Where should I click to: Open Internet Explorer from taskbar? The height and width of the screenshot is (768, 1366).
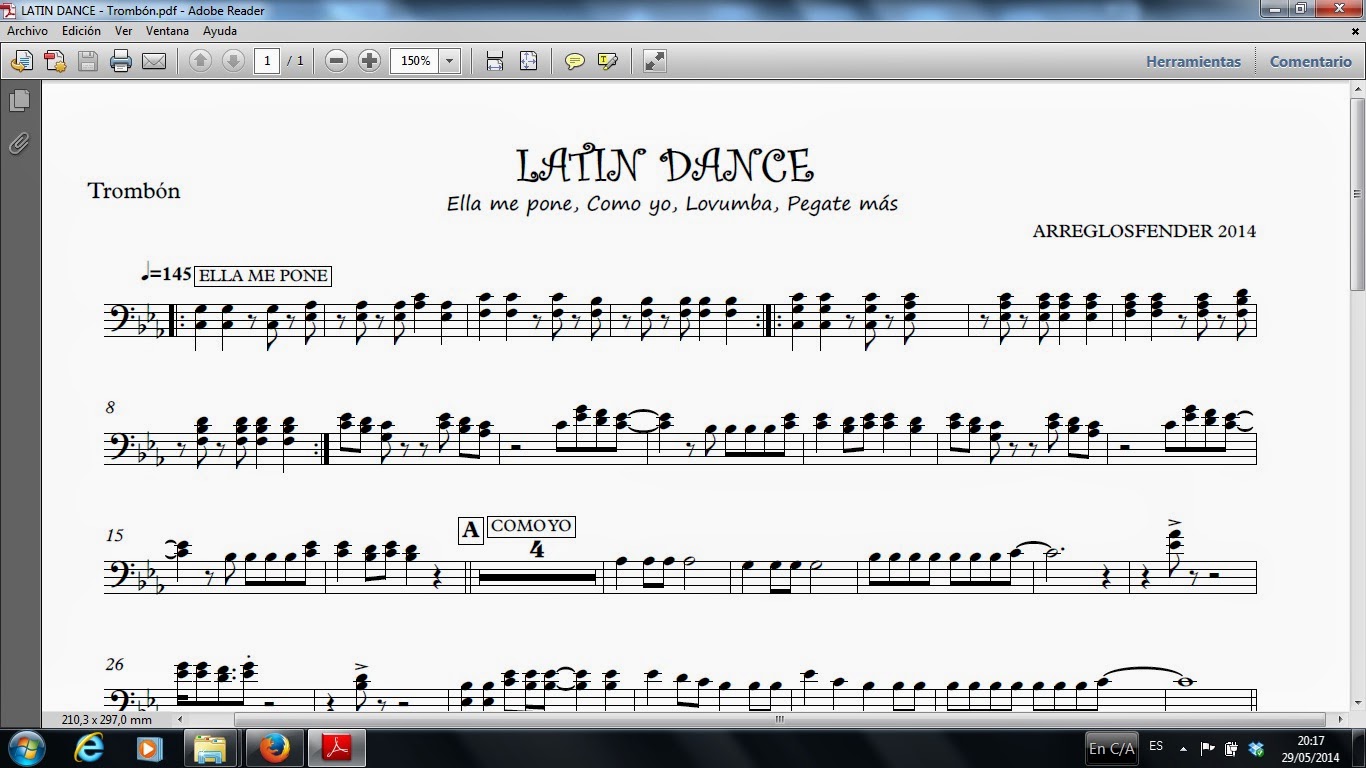click(x=89, y=747)
